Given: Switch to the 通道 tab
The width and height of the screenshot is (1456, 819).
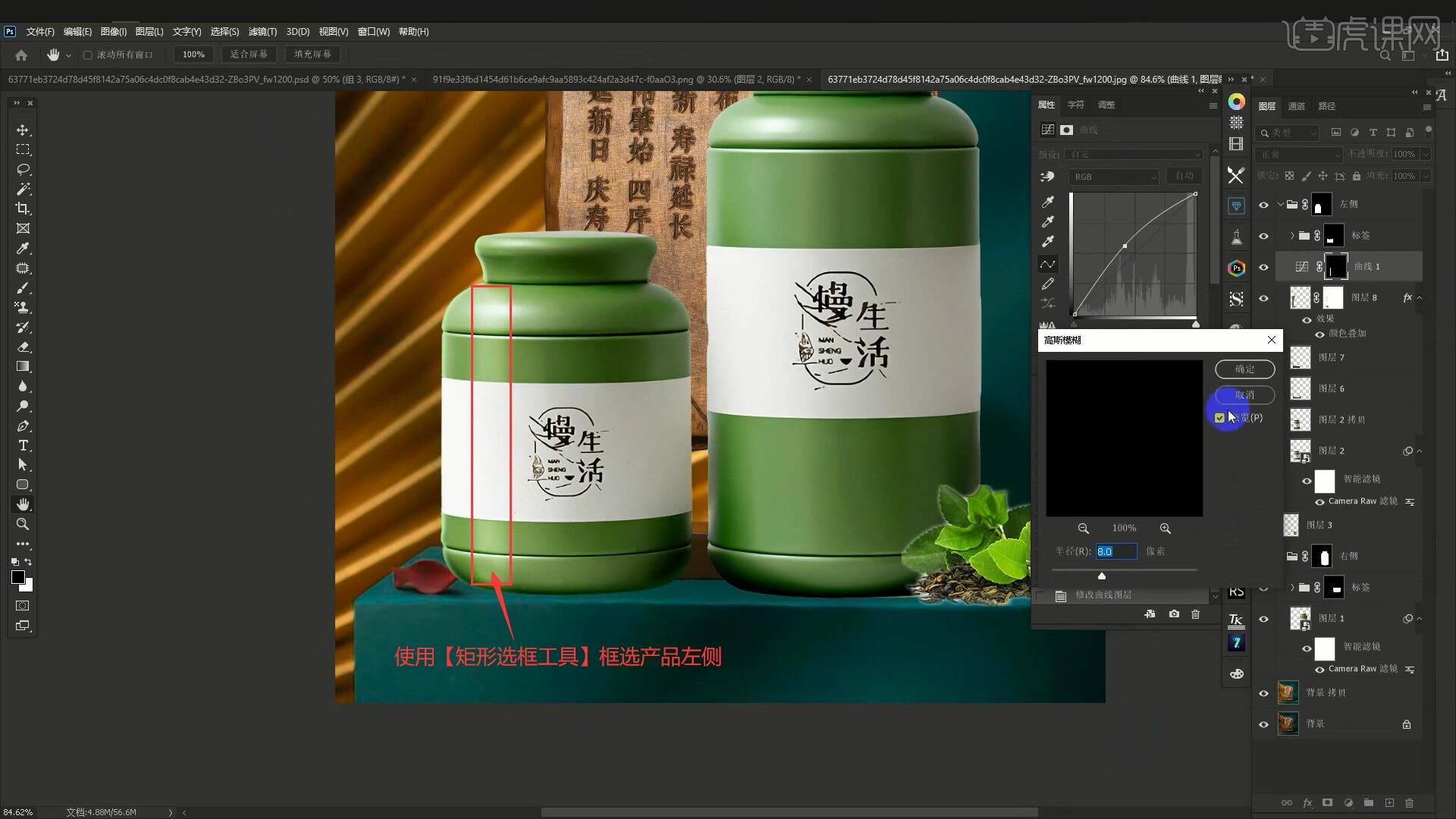Looking at the screenshot, I should 1297,106.
